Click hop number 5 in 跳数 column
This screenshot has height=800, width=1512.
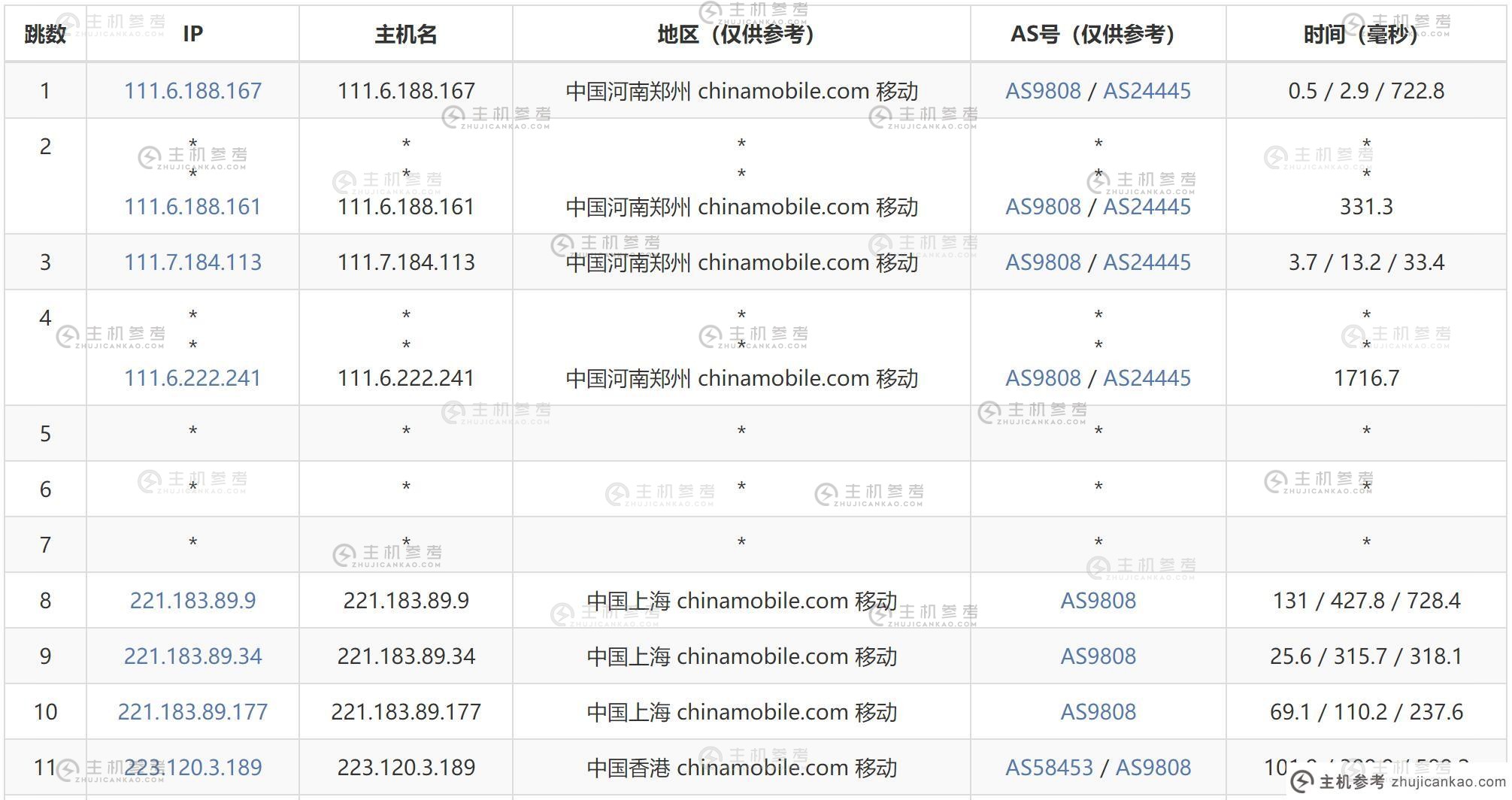click(45, 434)
